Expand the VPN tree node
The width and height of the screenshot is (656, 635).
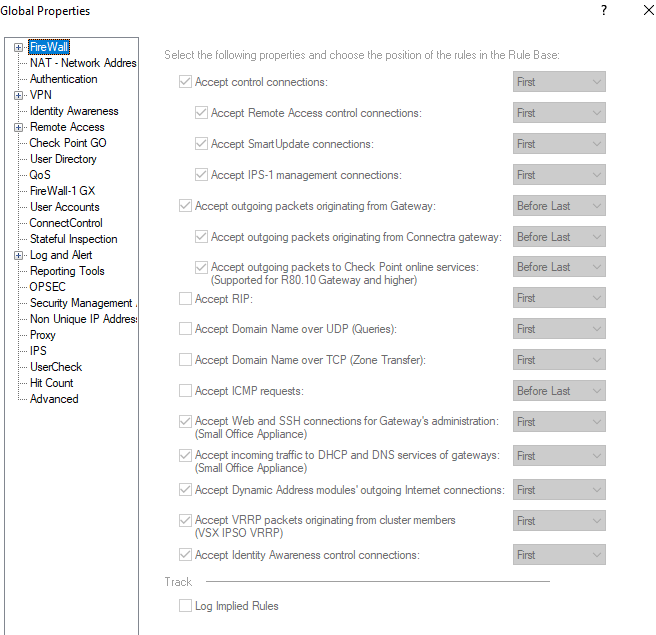tap(19, 95)
